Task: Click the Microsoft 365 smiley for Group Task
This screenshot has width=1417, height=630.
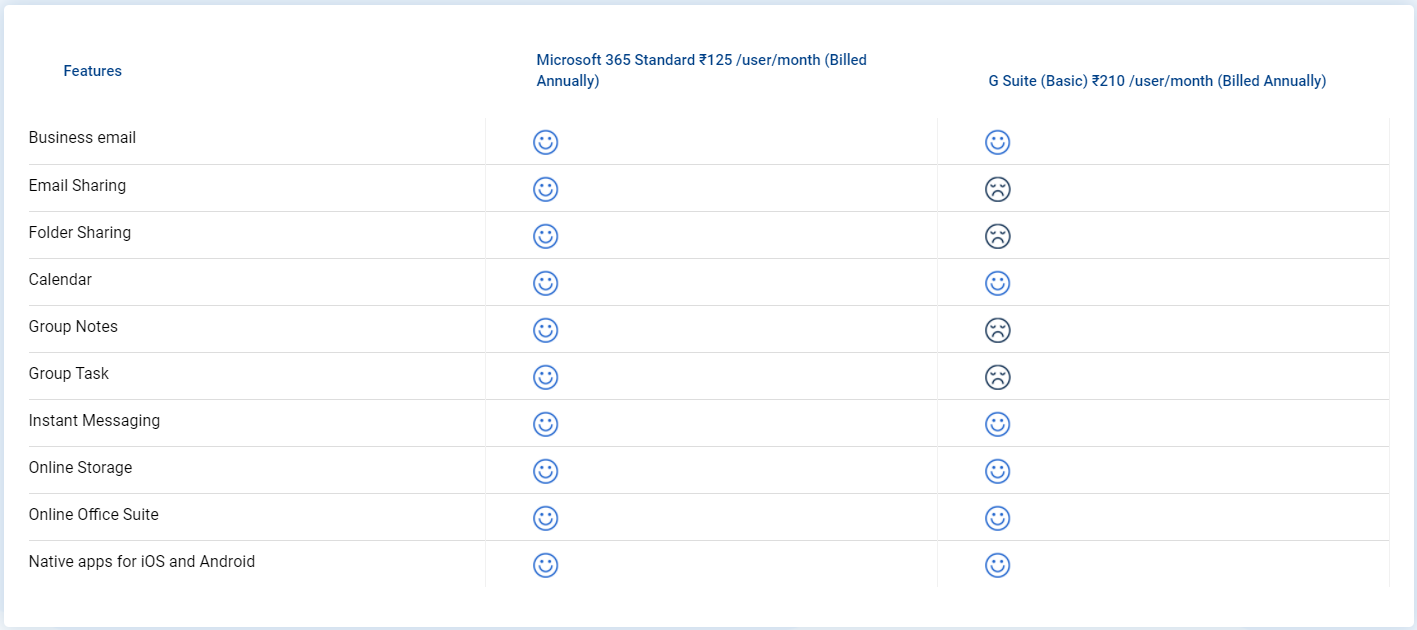Action: click(545, 377)
